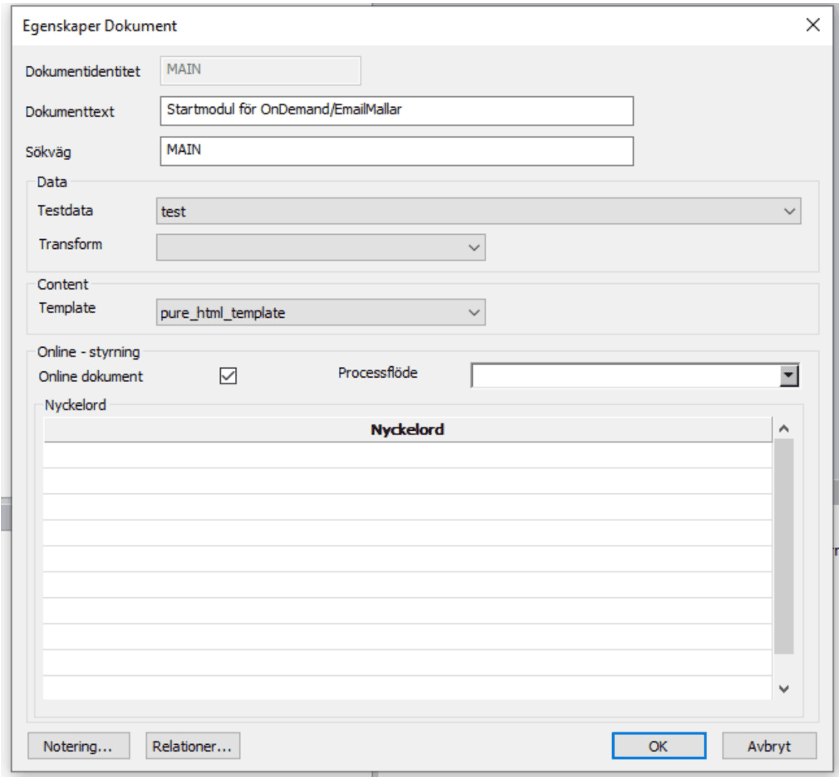Viewport: 840px width, 777px height.
Task: Select the first empty Nyckelord row
Action: (407, 455)
